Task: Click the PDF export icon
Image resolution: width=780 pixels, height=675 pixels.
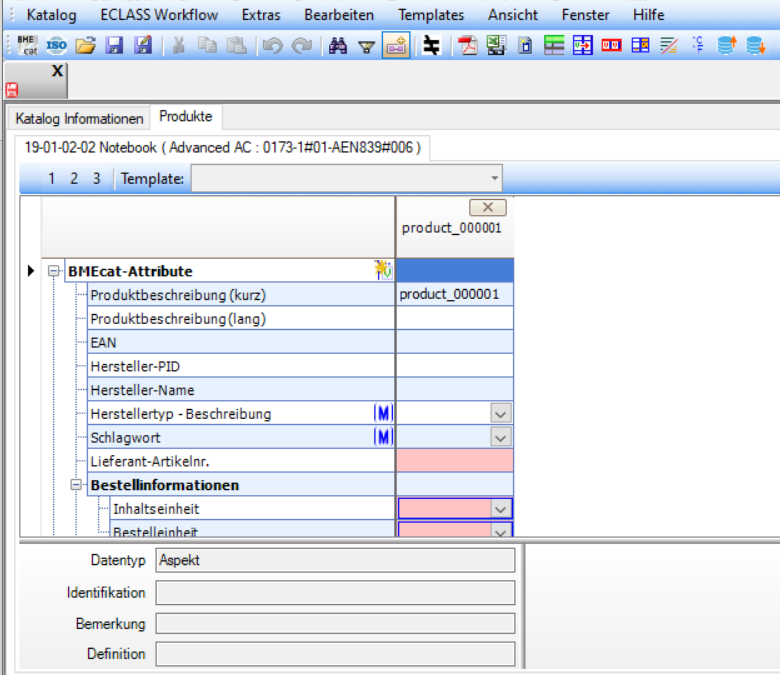Action: pos(467,45)
